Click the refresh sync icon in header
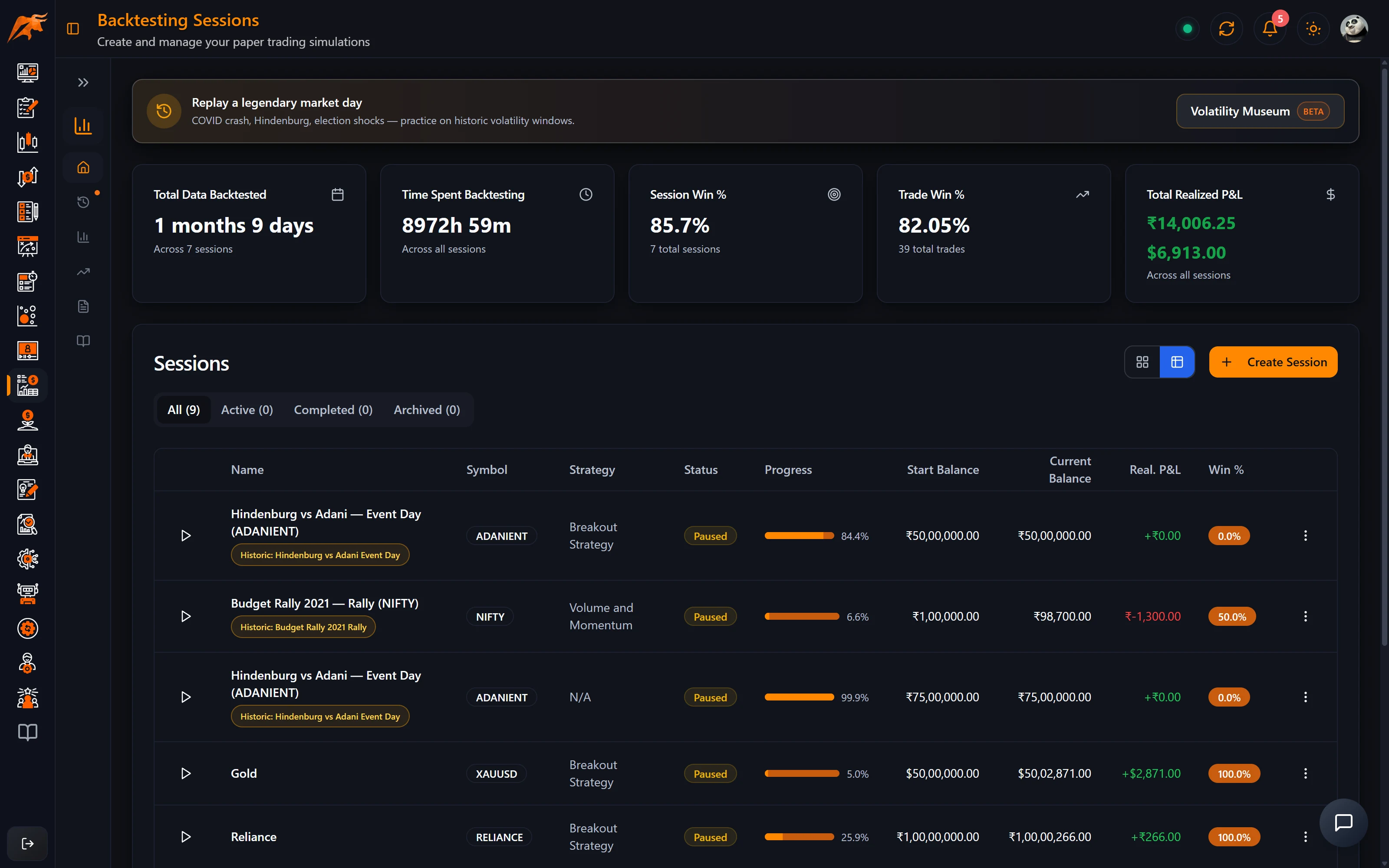1389x868 pixels. (x=1226, y=29)
